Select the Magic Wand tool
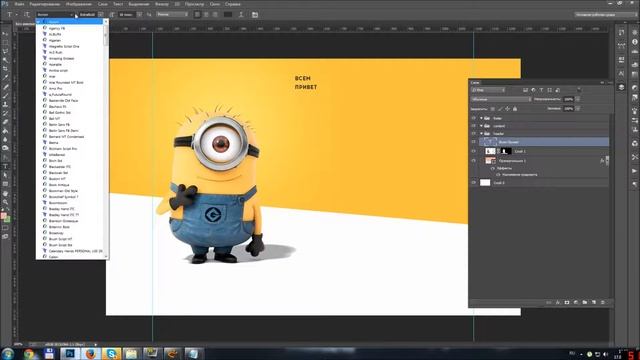 5,60
